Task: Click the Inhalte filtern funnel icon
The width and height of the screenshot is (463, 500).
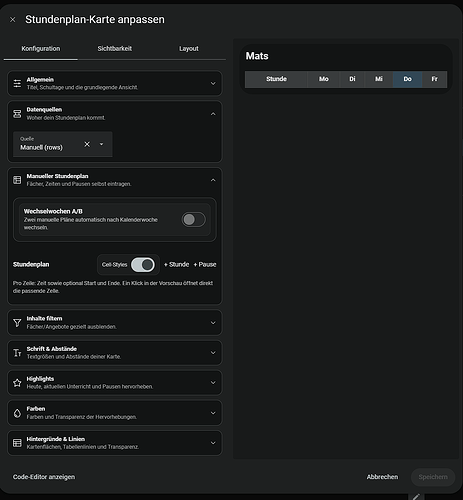Action: 17,323
